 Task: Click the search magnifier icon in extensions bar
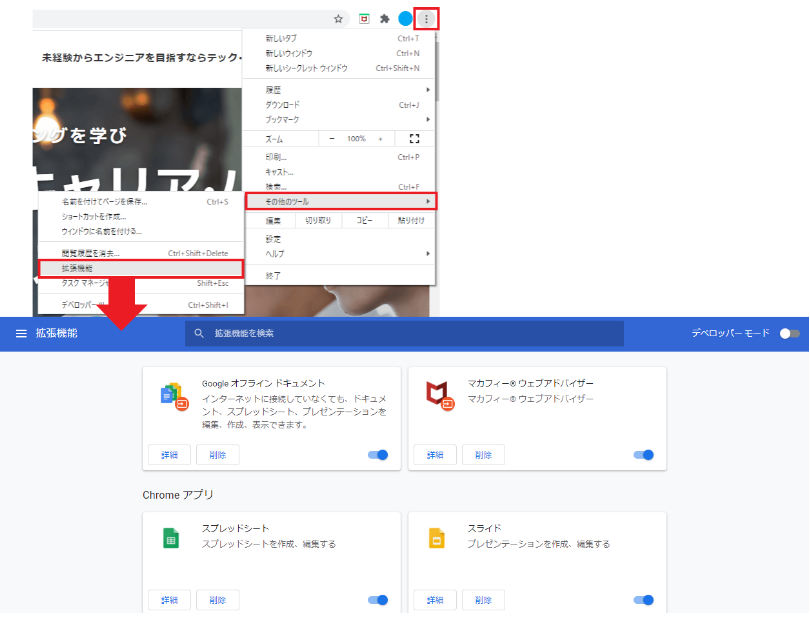(x=199, y=333)
